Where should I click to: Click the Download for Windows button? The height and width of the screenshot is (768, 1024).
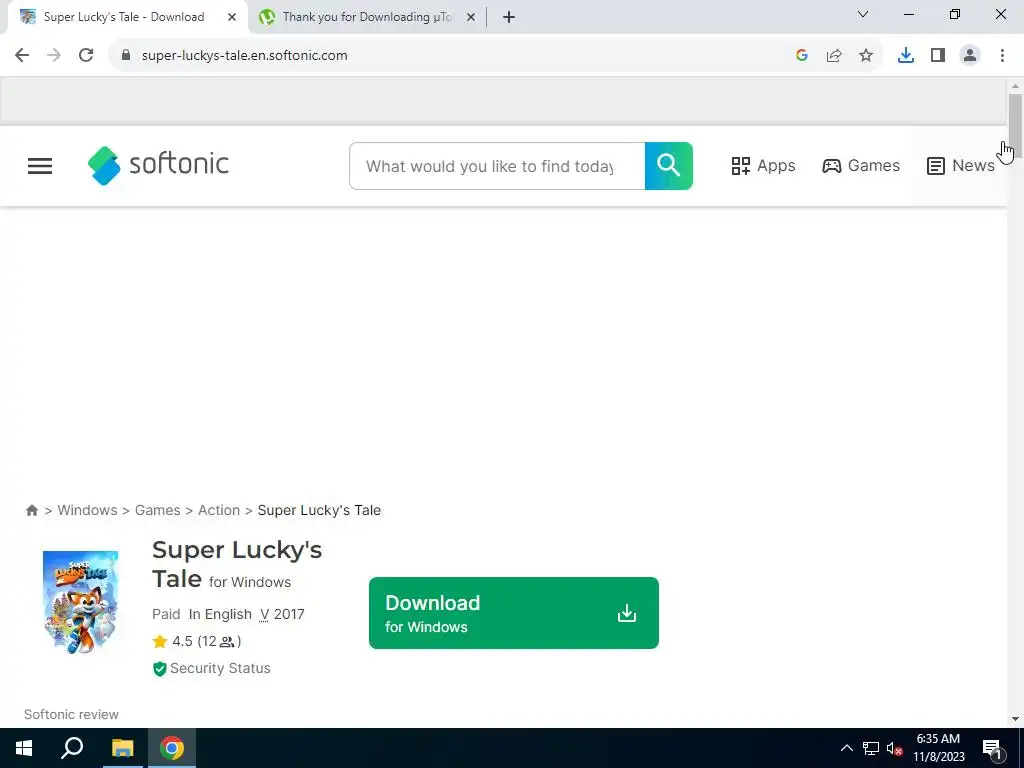pos(513,613)
